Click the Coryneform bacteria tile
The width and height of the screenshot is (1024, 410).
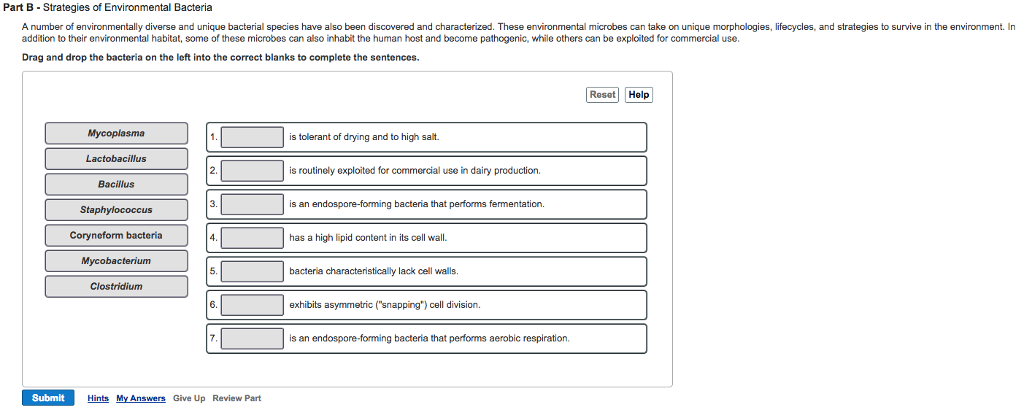click(x=116, y=236)
